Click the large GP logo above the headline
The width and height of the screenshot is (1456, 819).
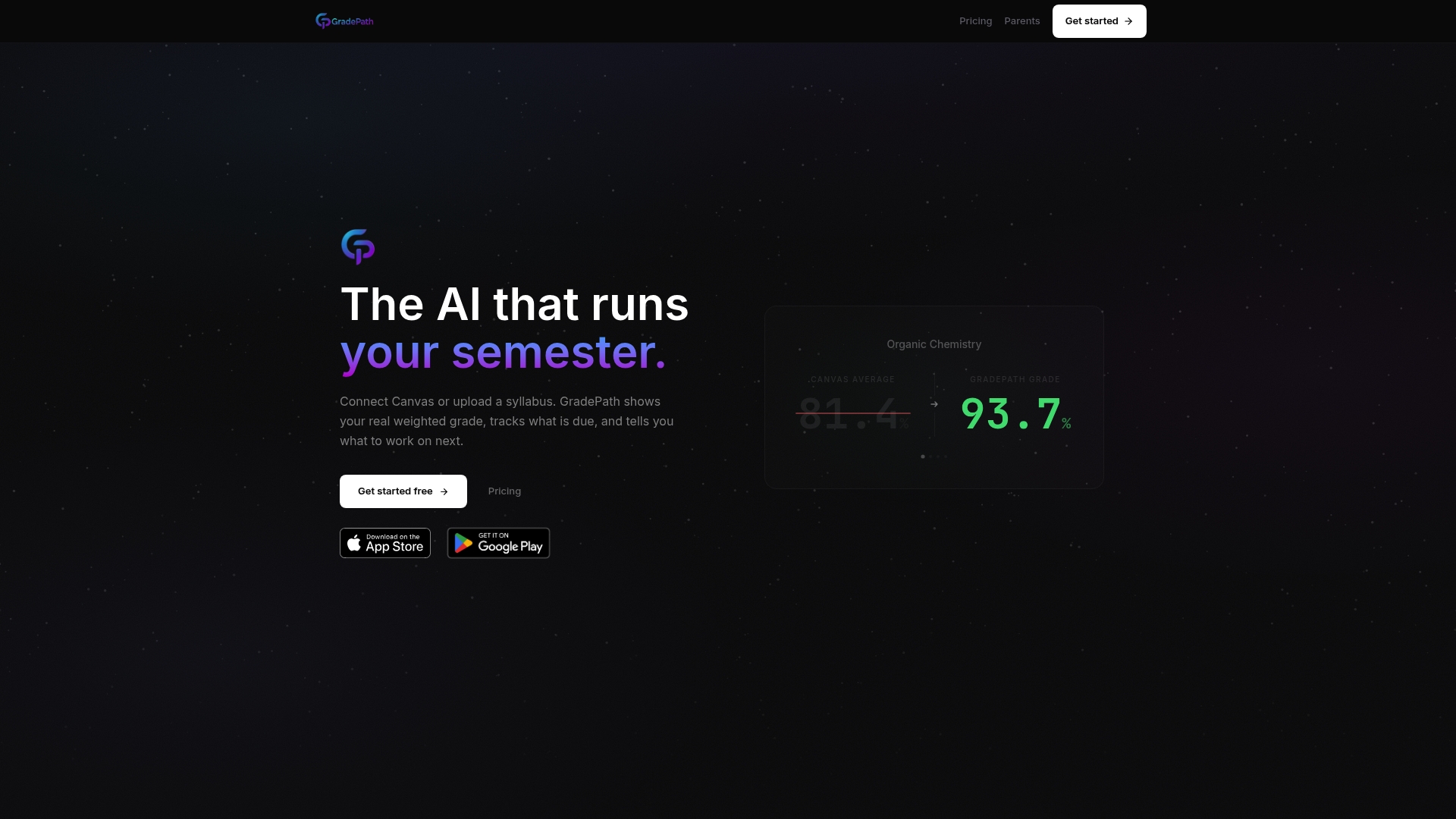tap(358, 246)
